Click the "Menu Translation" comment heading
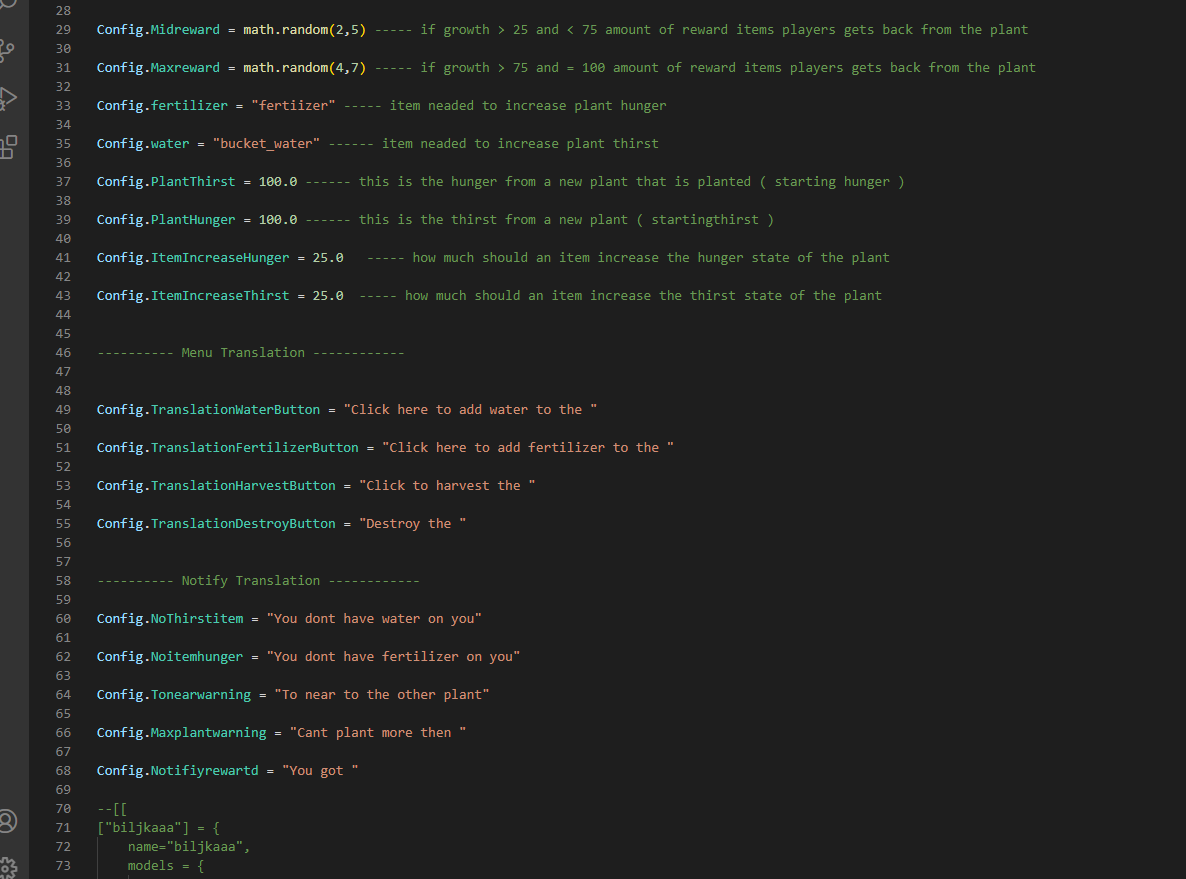This screenshot has height=879, width=1186. pyautogui.click(x=243, y=353)
